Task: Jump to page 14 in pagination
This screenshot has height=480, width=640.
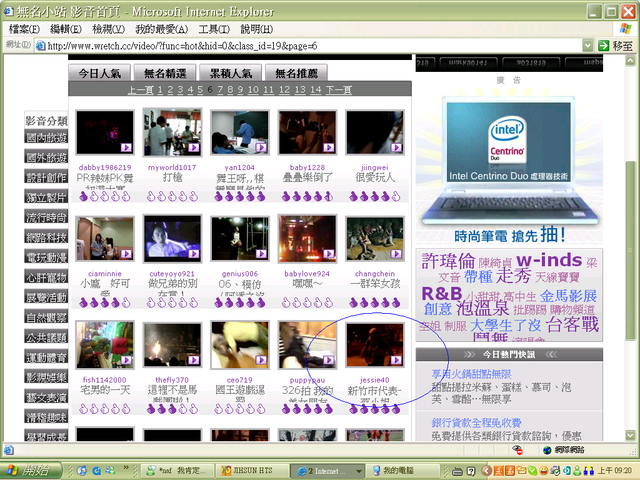Action: tap(316, 90)
